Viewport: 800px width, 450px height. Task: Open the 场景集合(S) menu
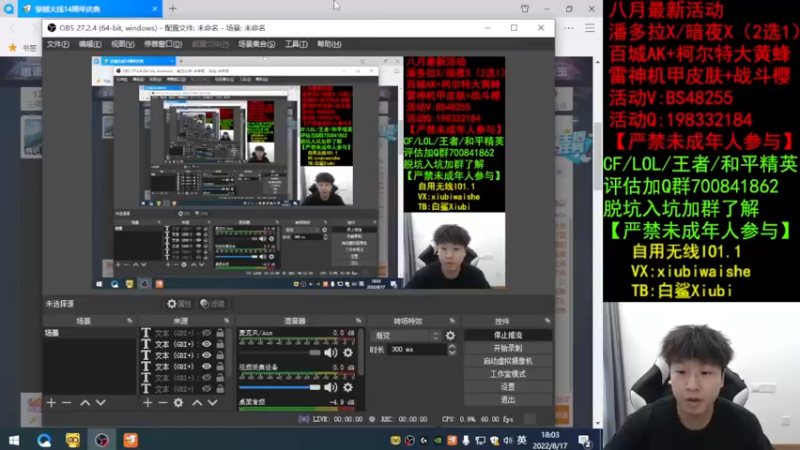(256, 44)
